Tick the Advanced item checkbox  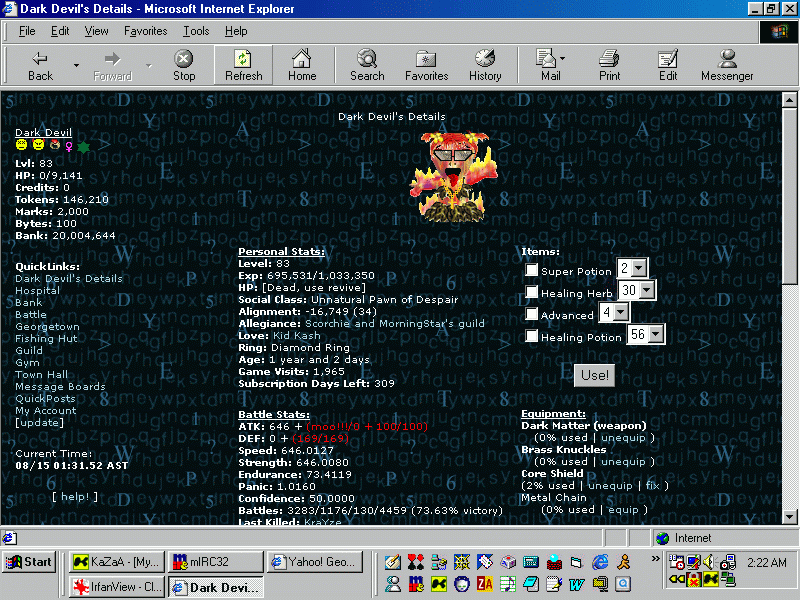(530, 314)
